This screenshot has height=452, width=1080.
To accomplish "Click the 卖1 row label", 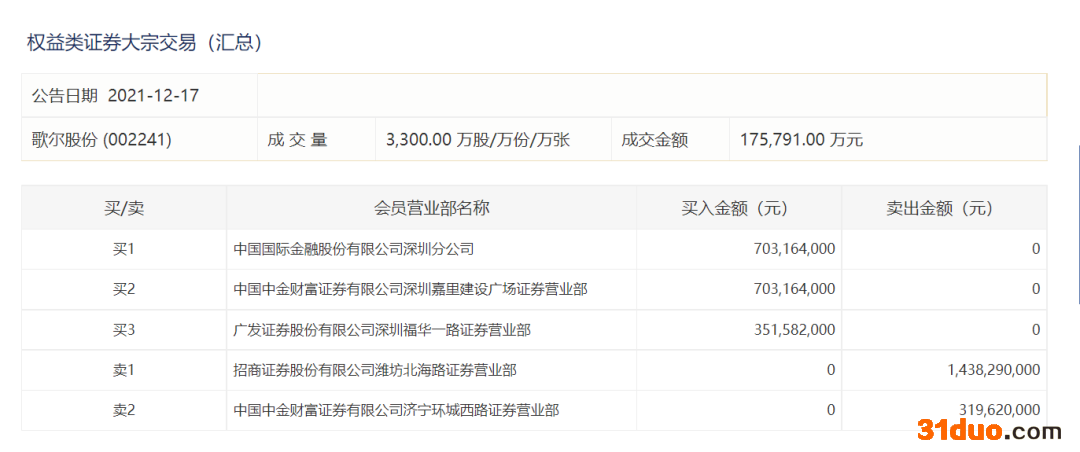I will (x=124, y=370).
